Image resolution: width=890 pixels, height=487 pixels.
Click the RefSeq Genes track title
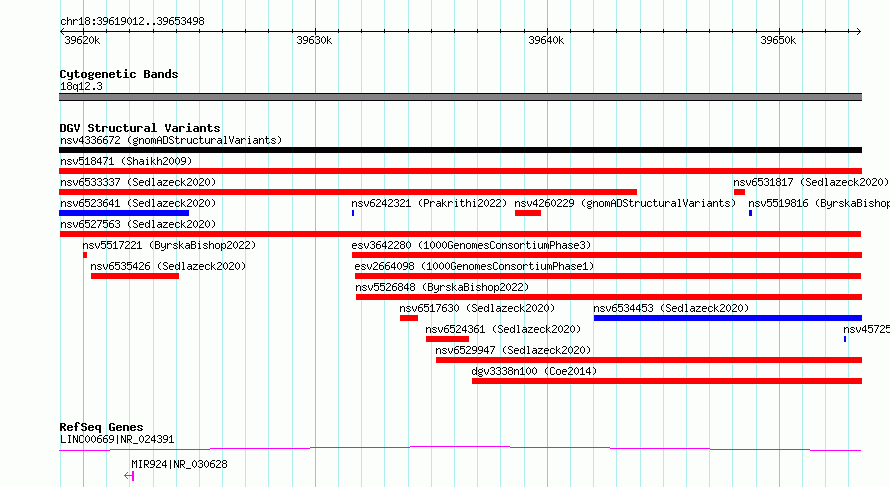coord(101,427)
